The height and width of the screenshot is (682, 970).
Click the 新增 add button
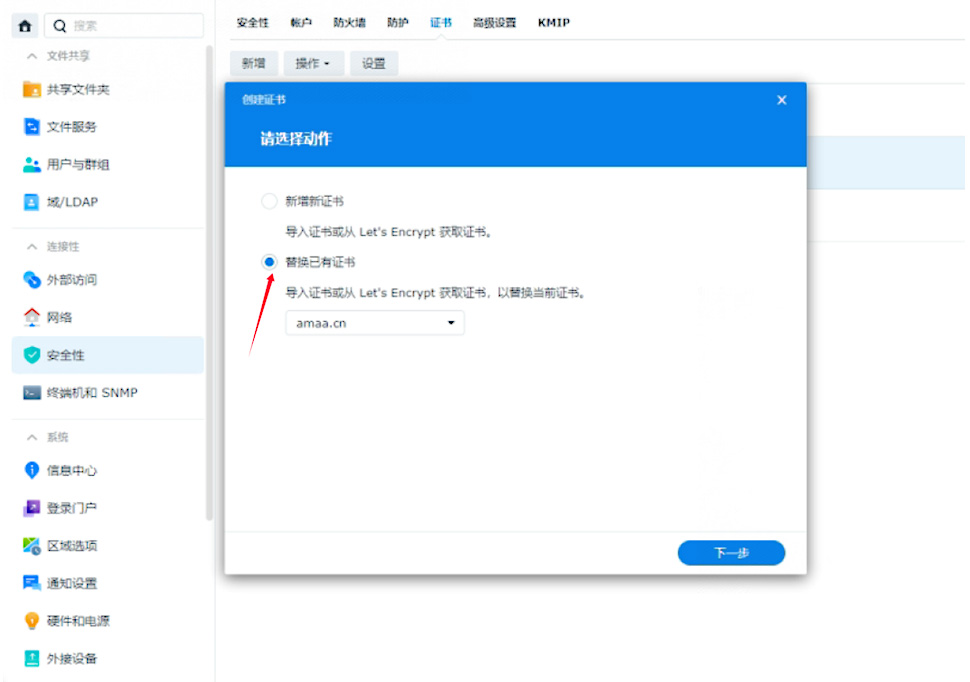click(x=254, y=63)
